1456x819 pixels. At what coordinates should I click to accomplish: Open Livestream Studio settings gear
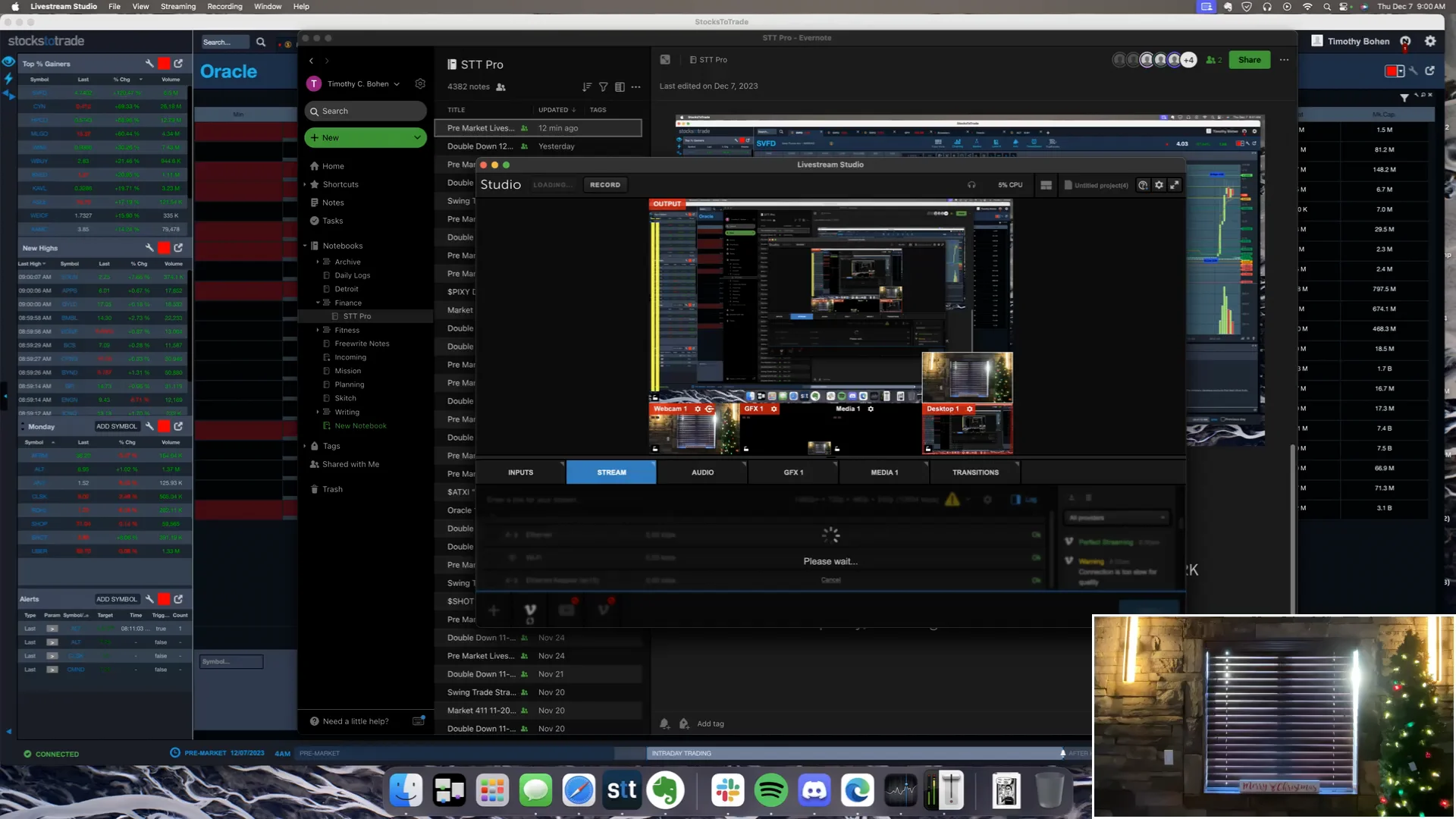pyautogui.click(x=1159, y=184)
